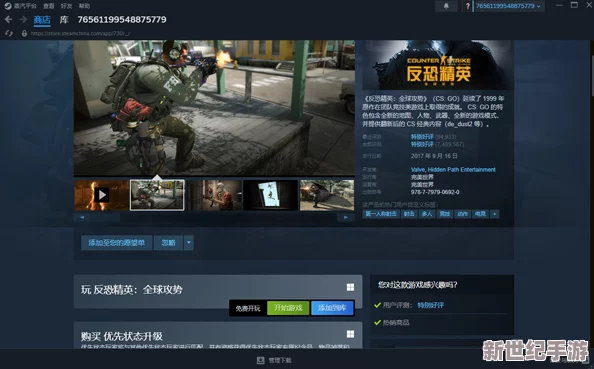Open the question mark help icon
The height and width of the screenshot is (369, 594).
(467, 6)
